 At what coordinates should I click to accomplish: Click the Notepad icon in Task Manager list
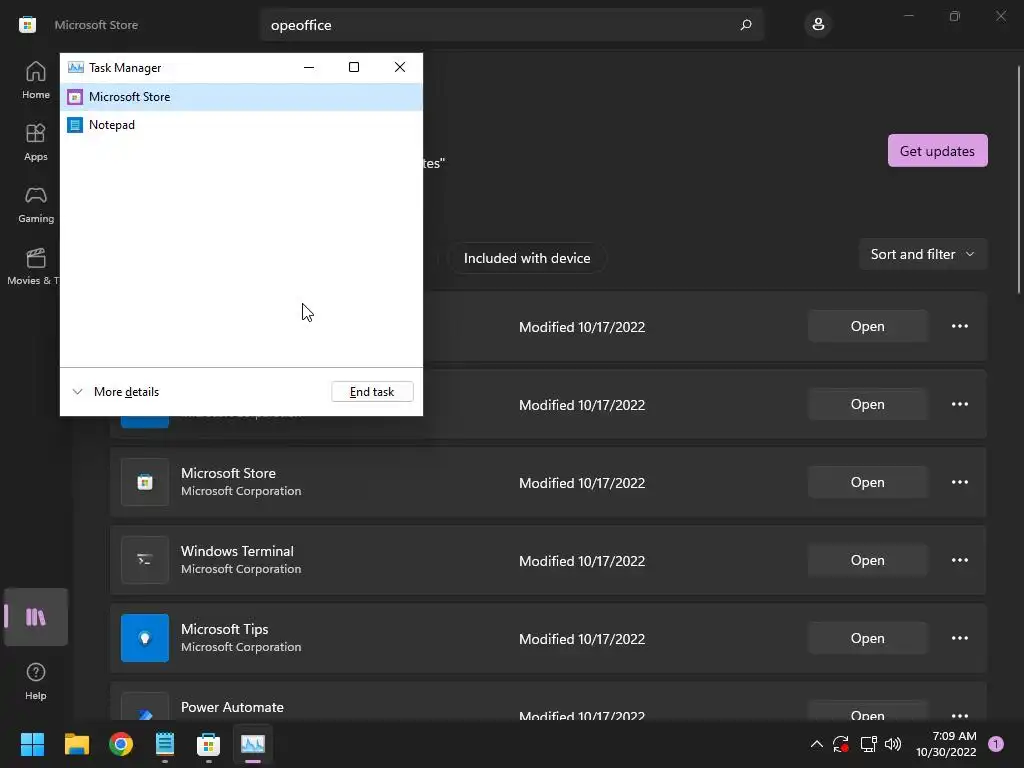[75, 125]
